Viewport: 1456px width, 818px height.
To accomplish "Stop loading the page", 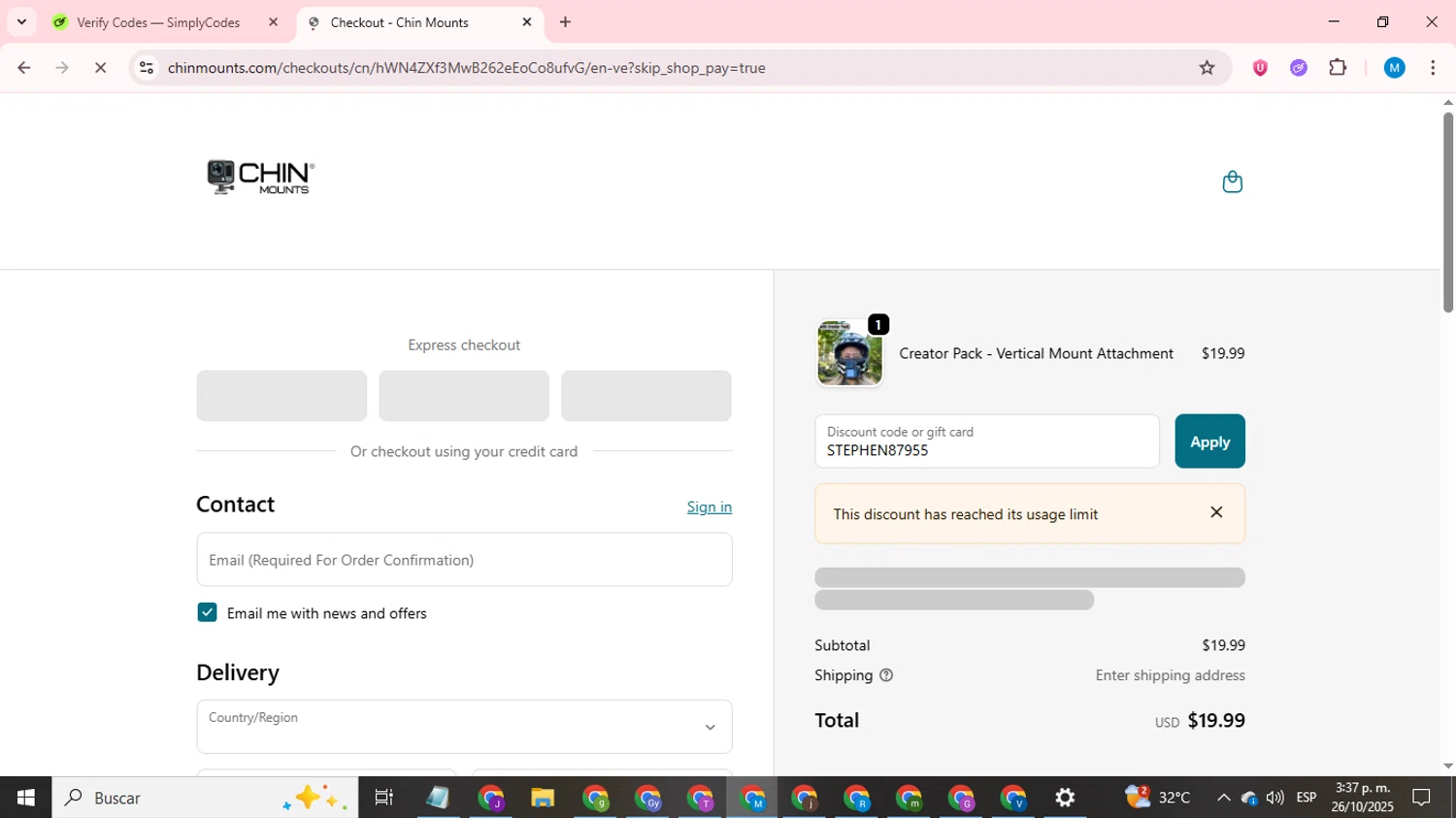I will pos(100,68).
